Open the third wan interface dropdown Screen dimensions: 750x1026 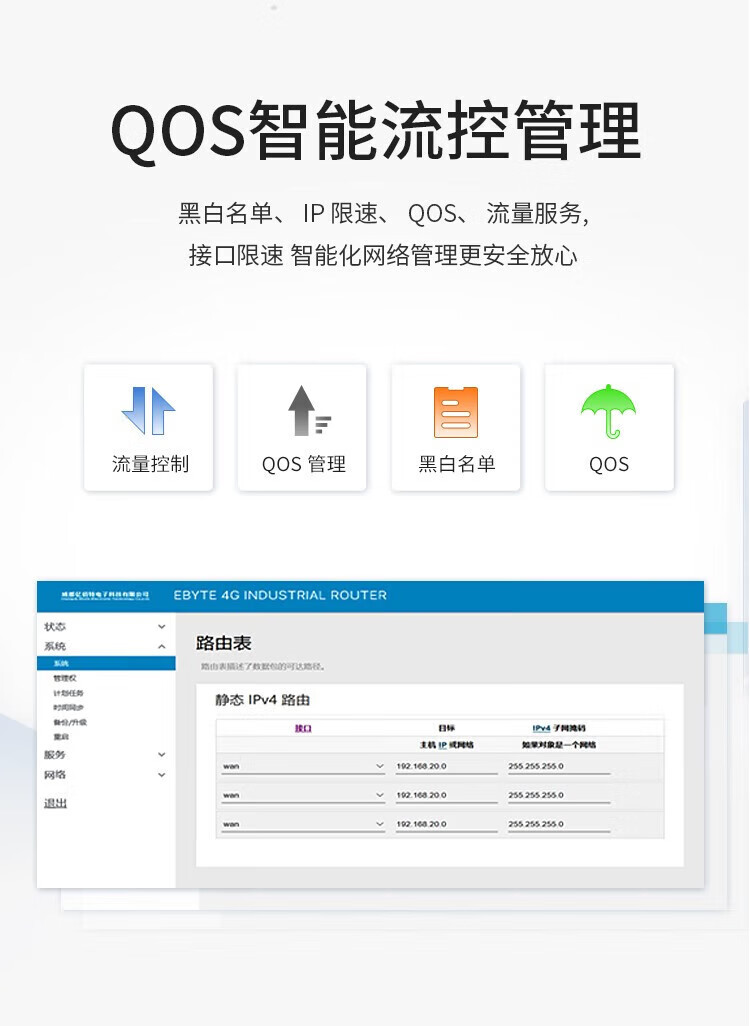(302, 825)
